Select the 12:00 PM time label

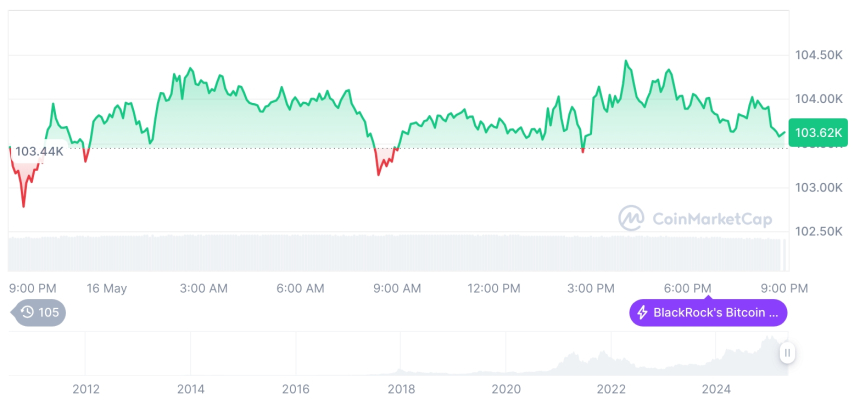click(x=494, y=288)
